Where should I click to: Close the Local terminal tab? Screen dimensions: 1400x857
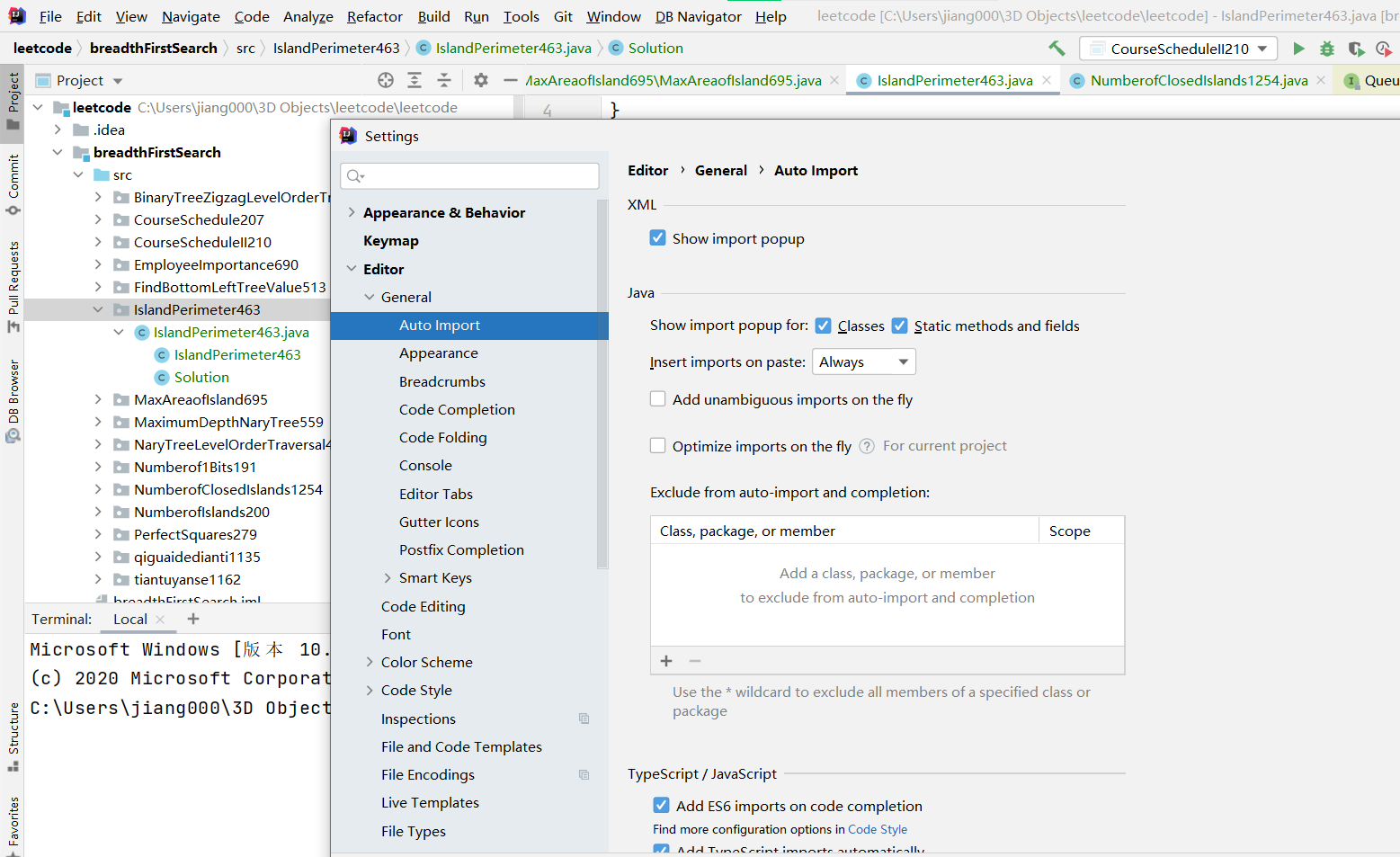click(x=161, y=620)
